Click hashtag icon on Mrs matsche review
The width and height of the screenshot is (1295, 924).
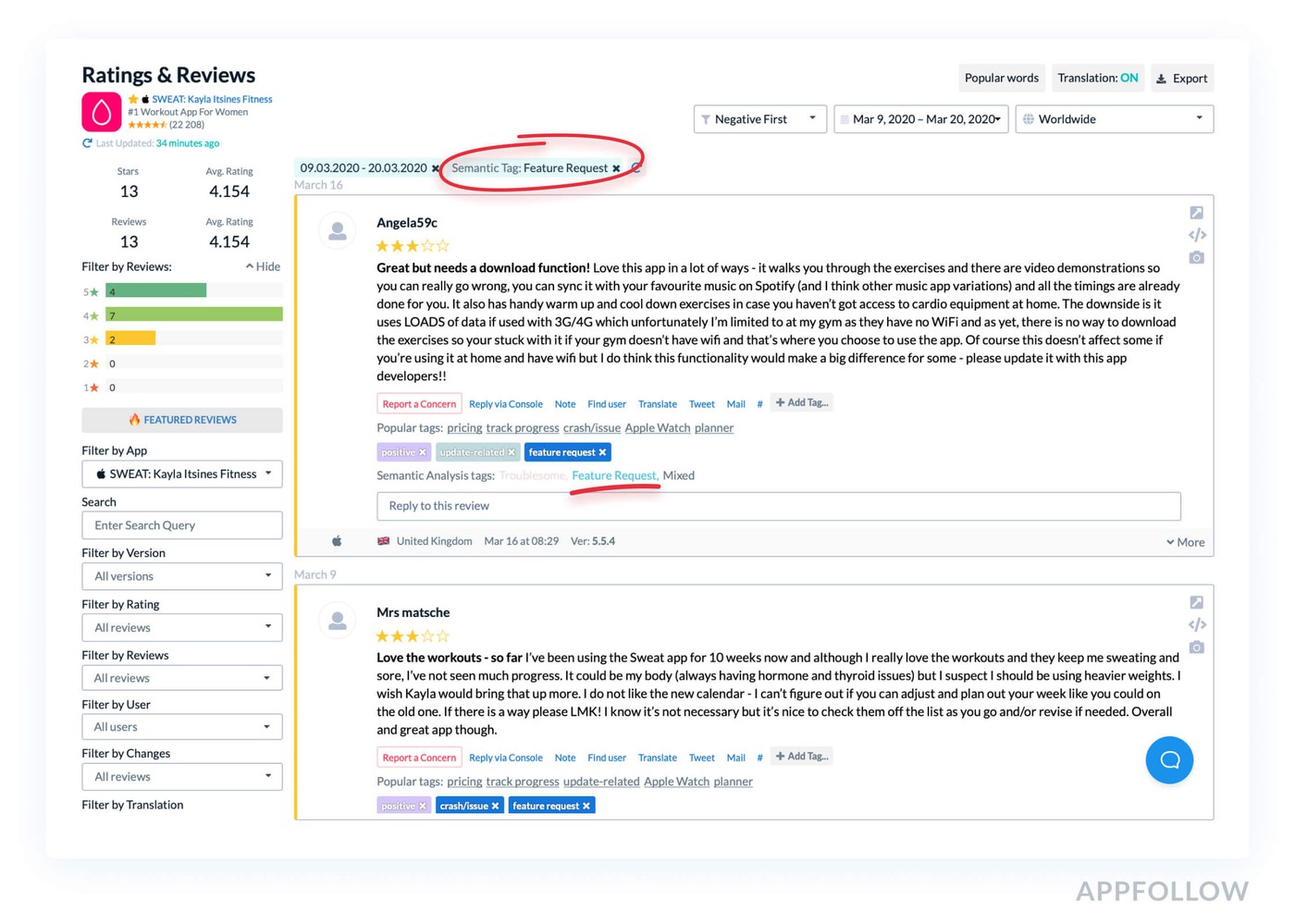tap(759, 758)
